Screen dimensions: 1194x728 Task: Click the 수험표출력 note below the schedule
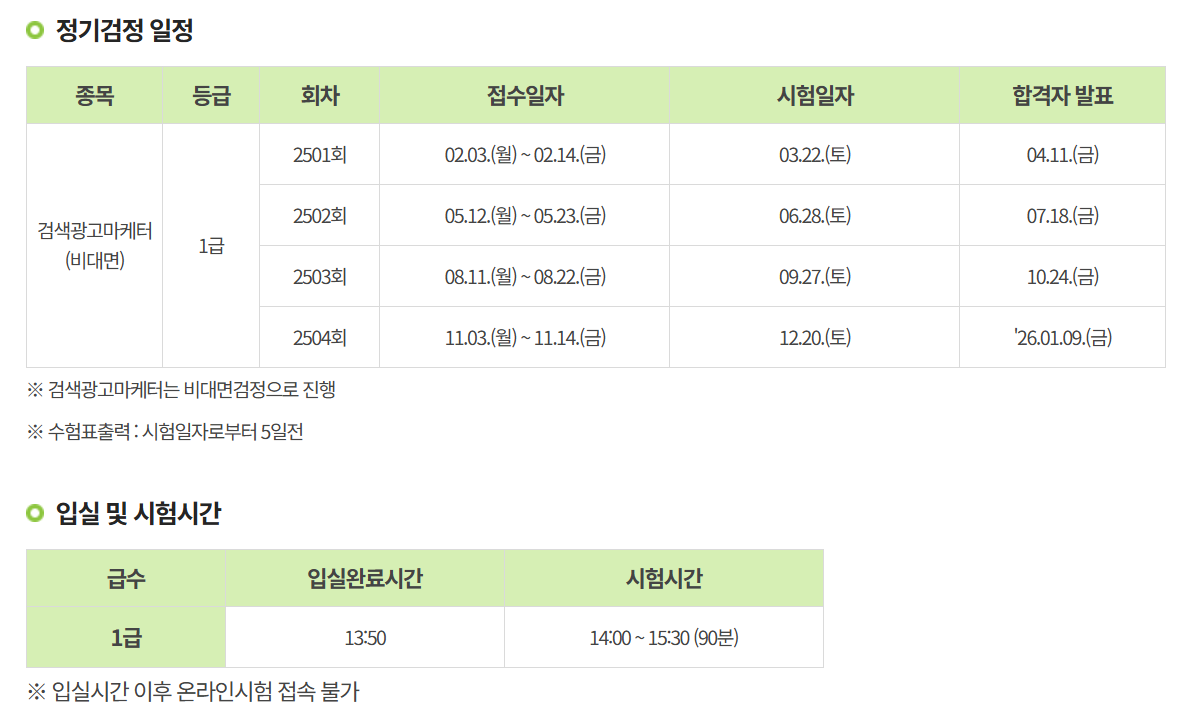[x=166, y=432]
